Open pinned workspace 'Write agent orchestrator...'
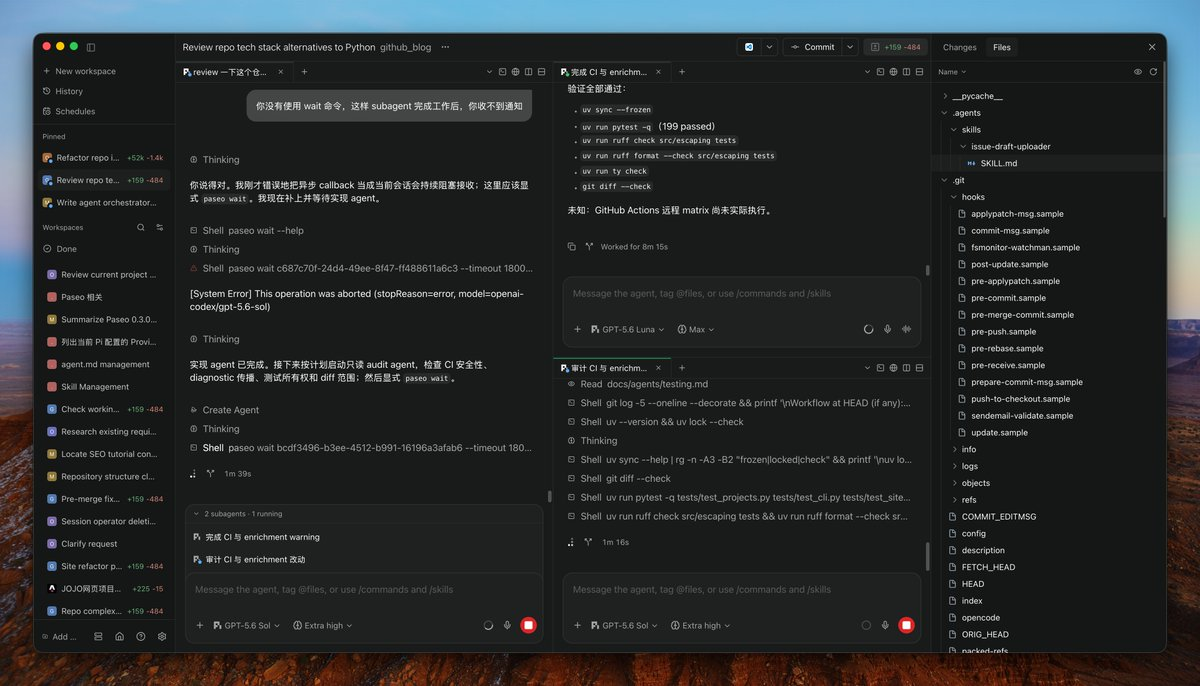The height and width of the screenshot is (686, 1200). [104, 202]
